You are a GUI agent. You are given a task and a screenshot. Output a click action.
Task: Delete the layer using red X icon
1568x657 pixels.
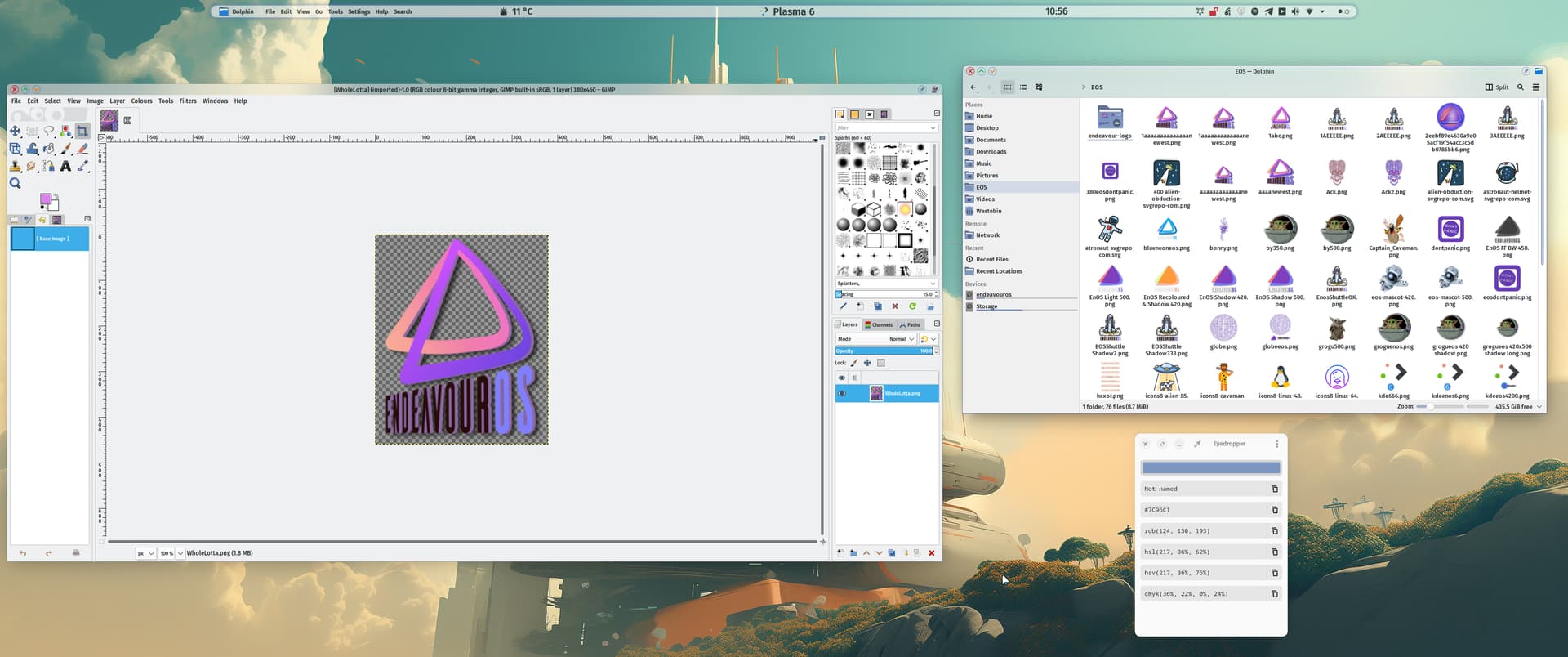pyautogui.click(x=931, y=553)
